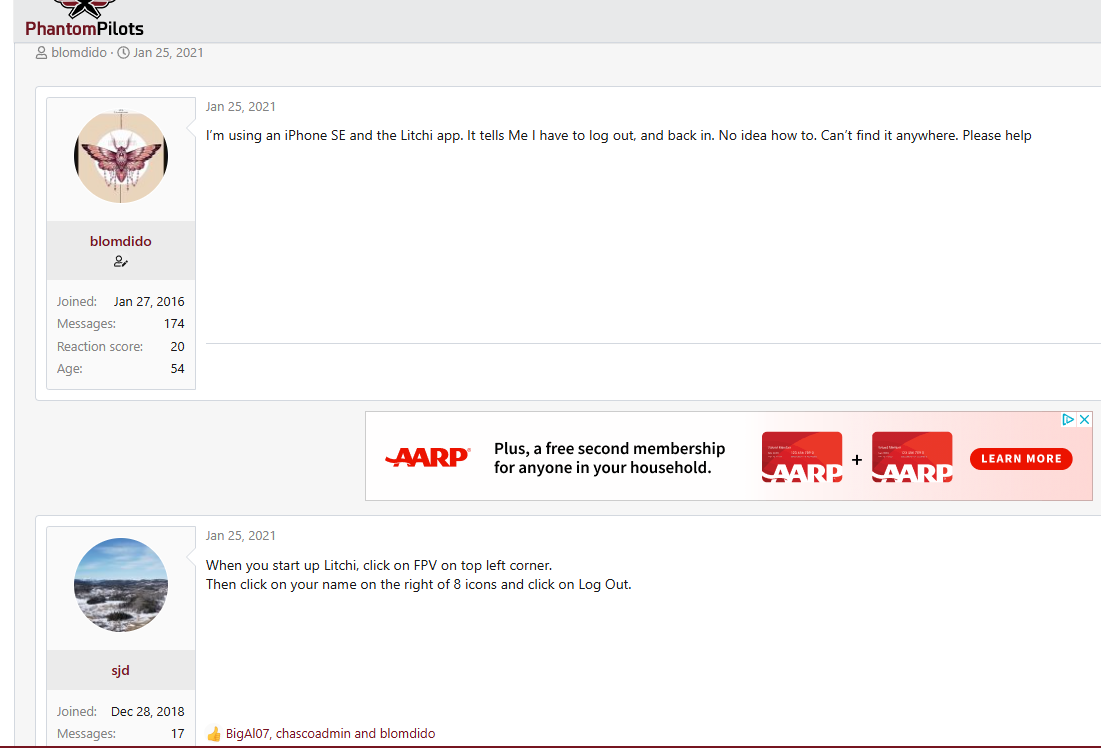
Task: Open blomdido profile from post sidebar
Action: (x=121, y=241)
